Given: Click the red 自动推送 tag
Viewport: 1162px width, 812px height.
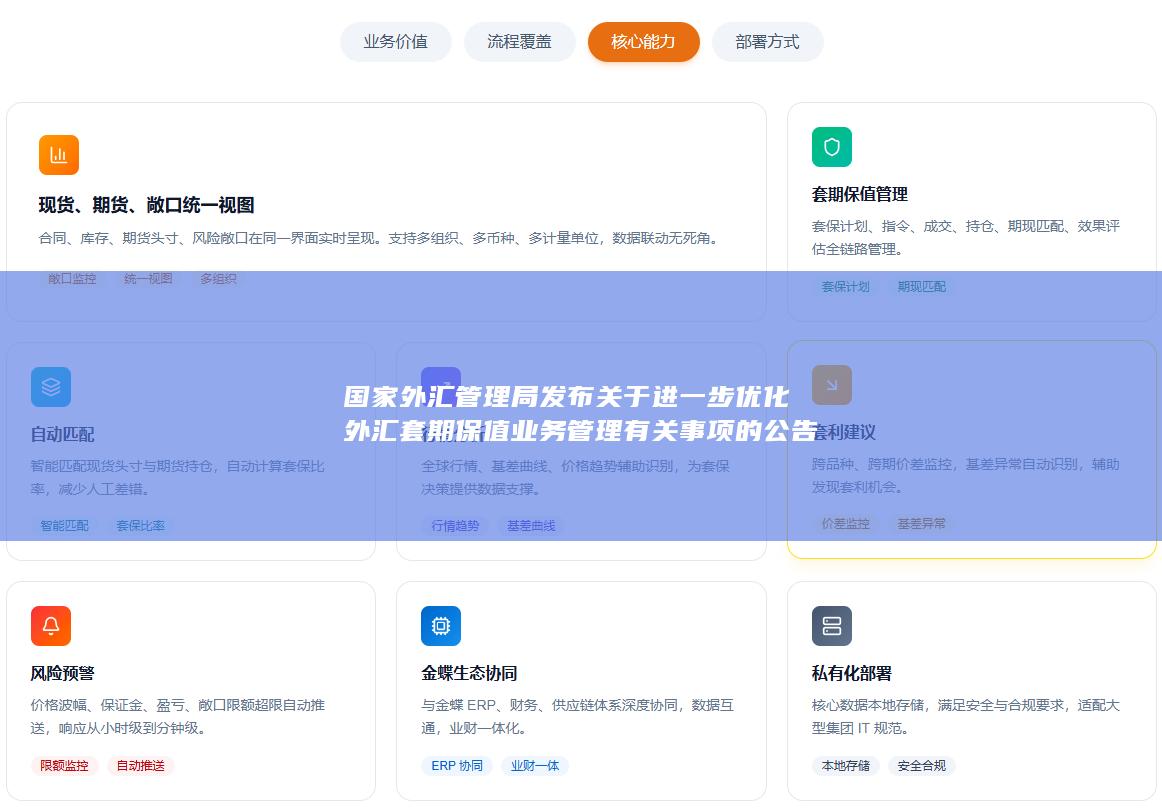Looking at the screenshot, I should (x=141, y=766).
